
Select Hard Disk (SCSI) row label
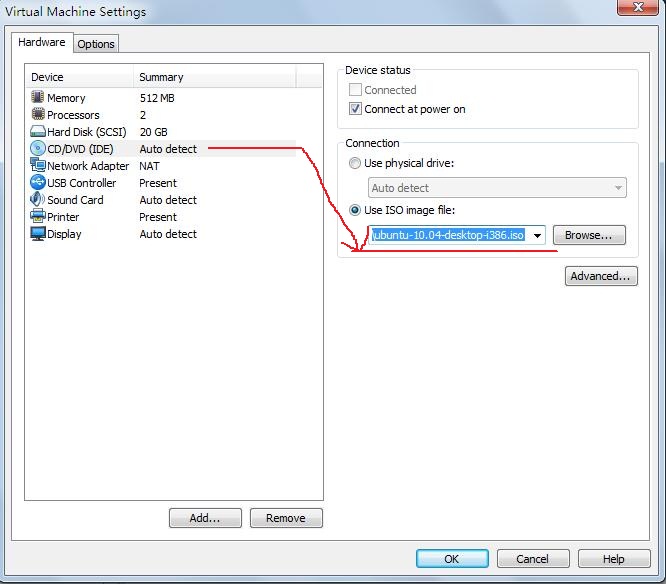pos(87,132)
